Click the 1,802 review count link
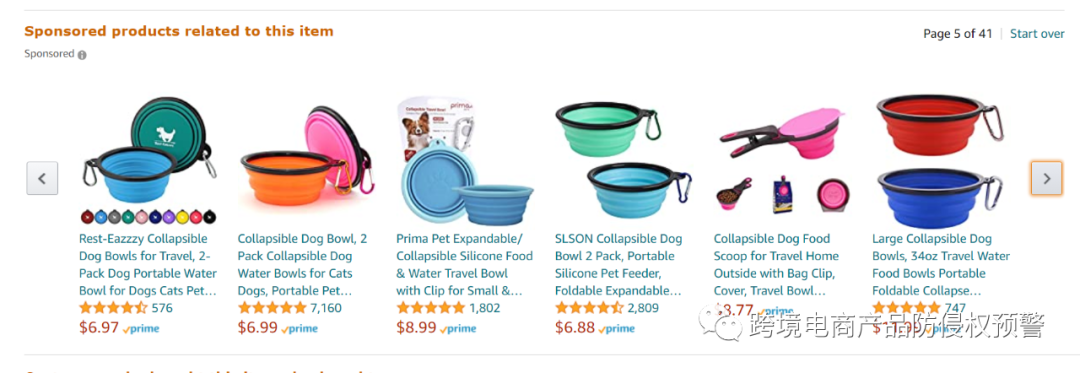 [485, 308]
